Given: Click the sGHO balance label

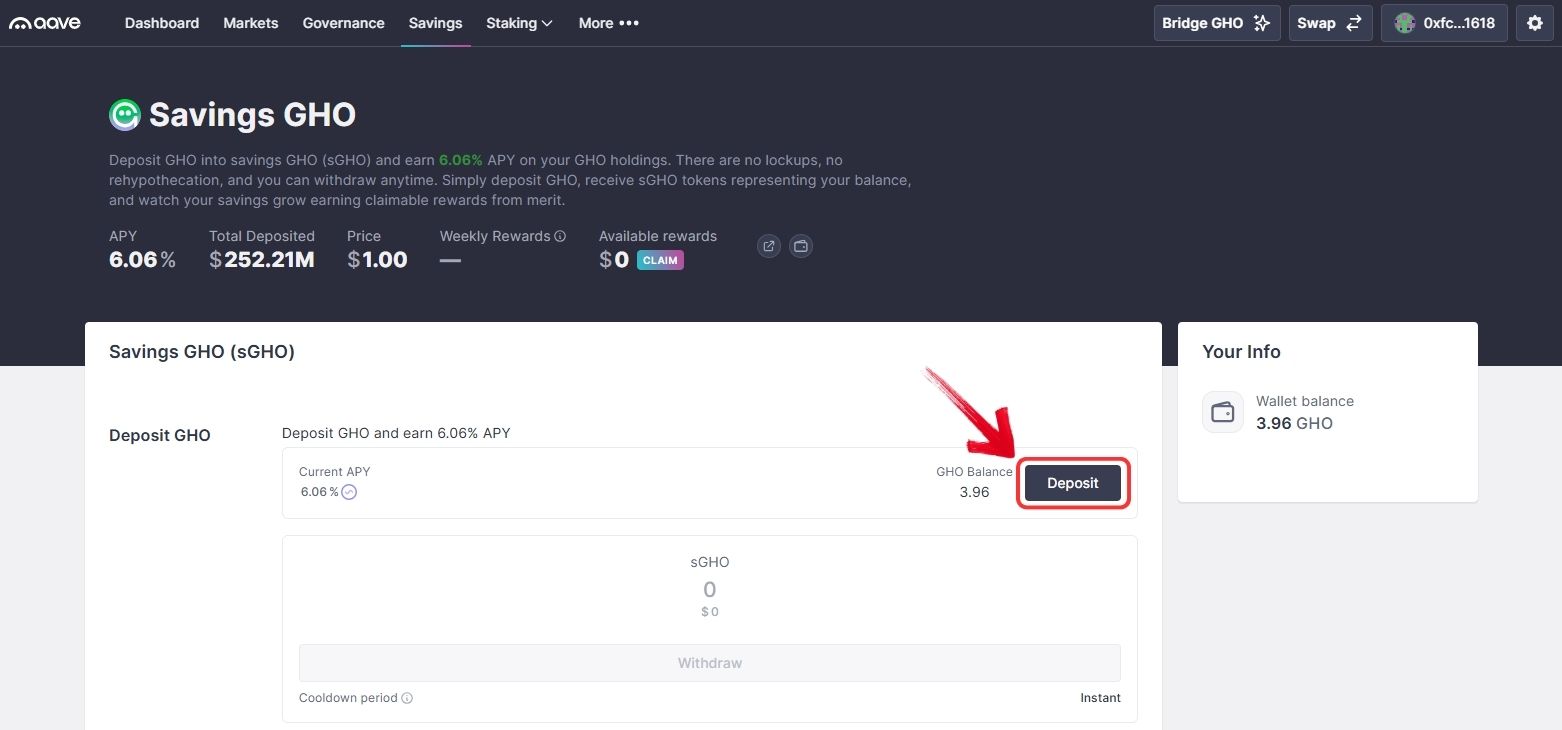Looking at the screenshot, I should tap(710, 562).
